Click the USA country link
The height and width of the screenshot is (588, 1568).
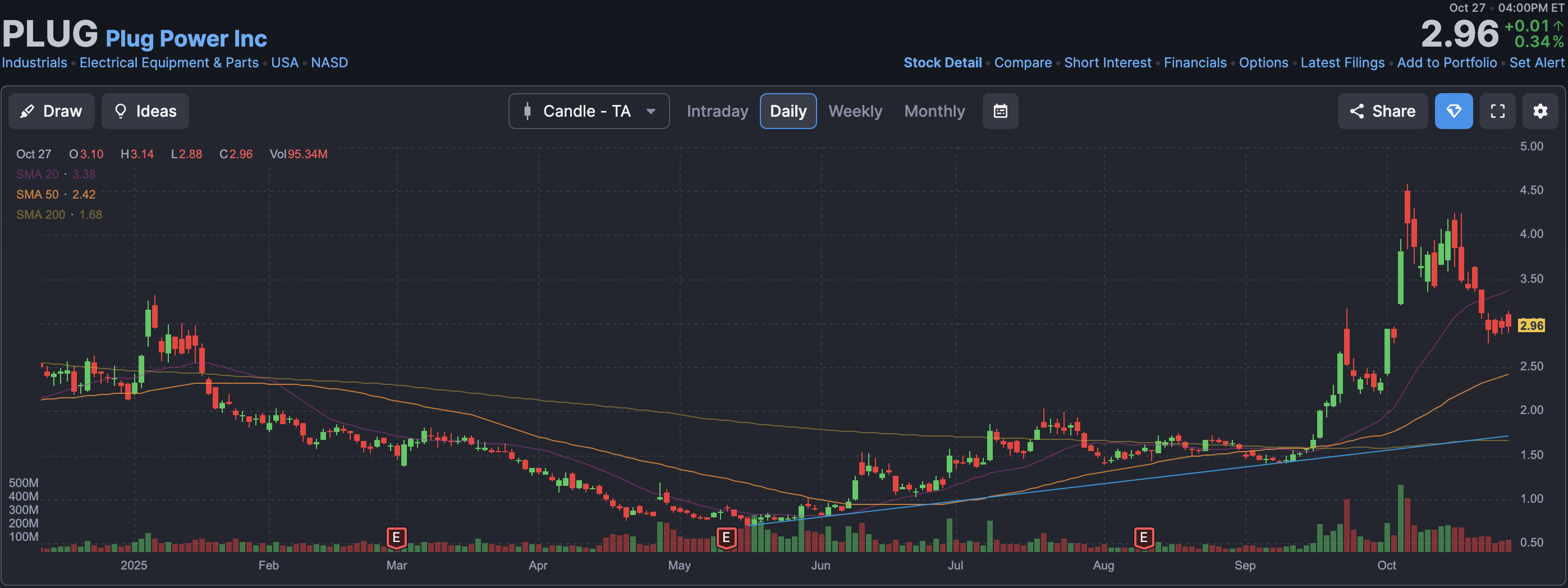pyautogui.click(x=285, y=63)
